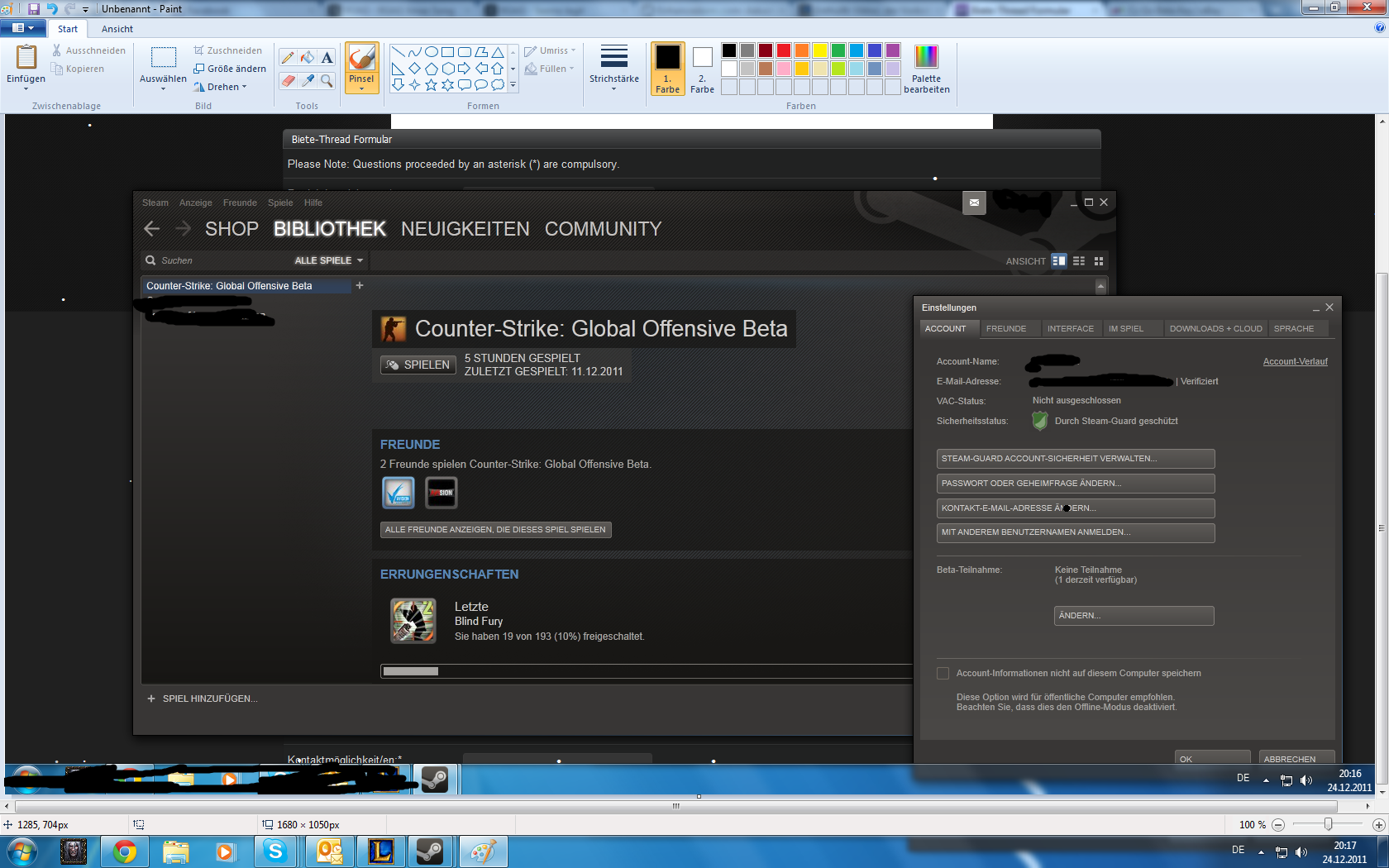Select the Text tool
The width and height of the screenshot is (1389, 868).
327,57
